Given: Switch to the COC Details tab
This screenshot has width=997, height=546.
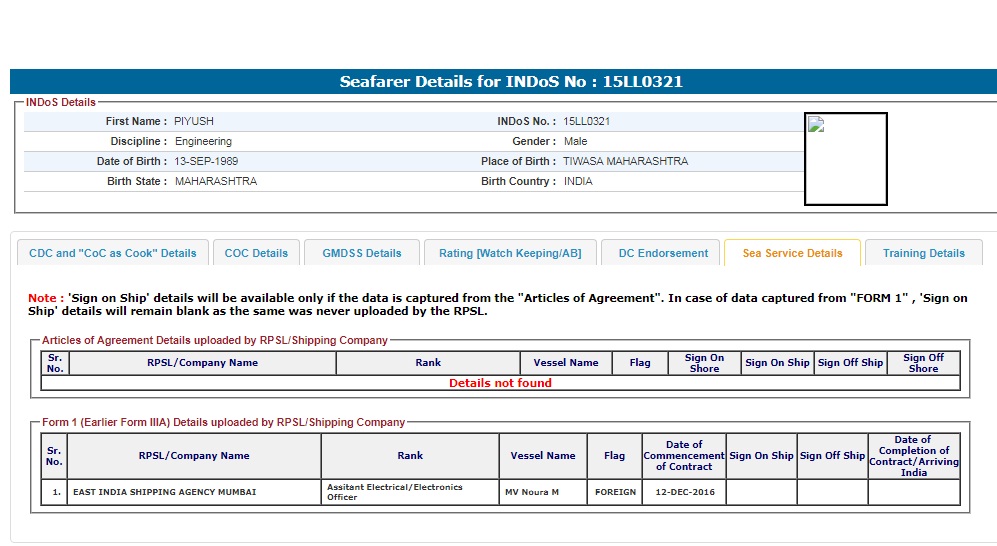Looking at the screenshot, I should coord(256,253).
